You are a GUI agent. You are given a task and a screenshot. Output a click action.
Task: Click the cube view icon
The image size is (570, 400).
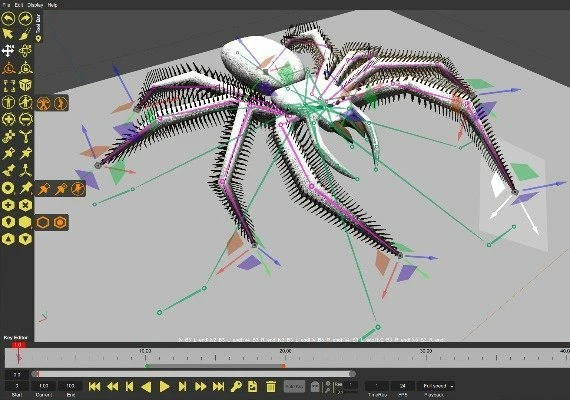click(x=25, y=85)
